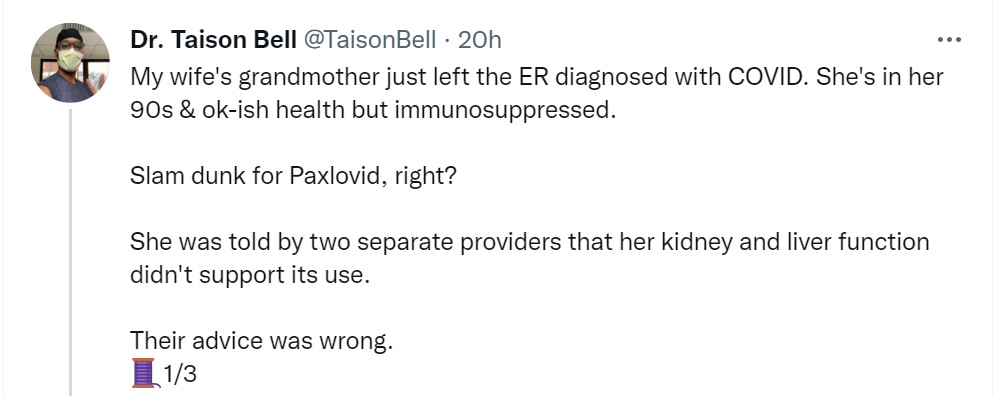The width and height of the screenshot is (1000, 396).
Task: Click the vertical thread connector line below avatar
Action: click(70, 252)
